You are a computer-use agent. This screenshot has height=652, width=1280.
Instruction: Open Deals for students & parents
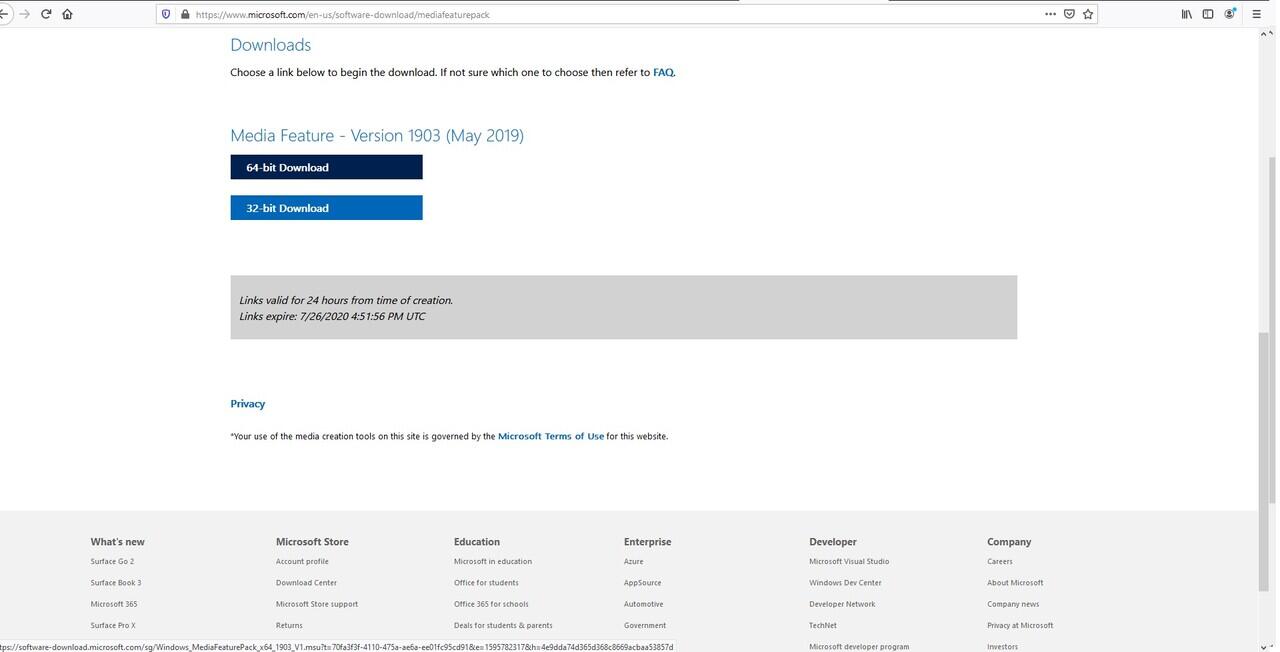pos(503,626)
